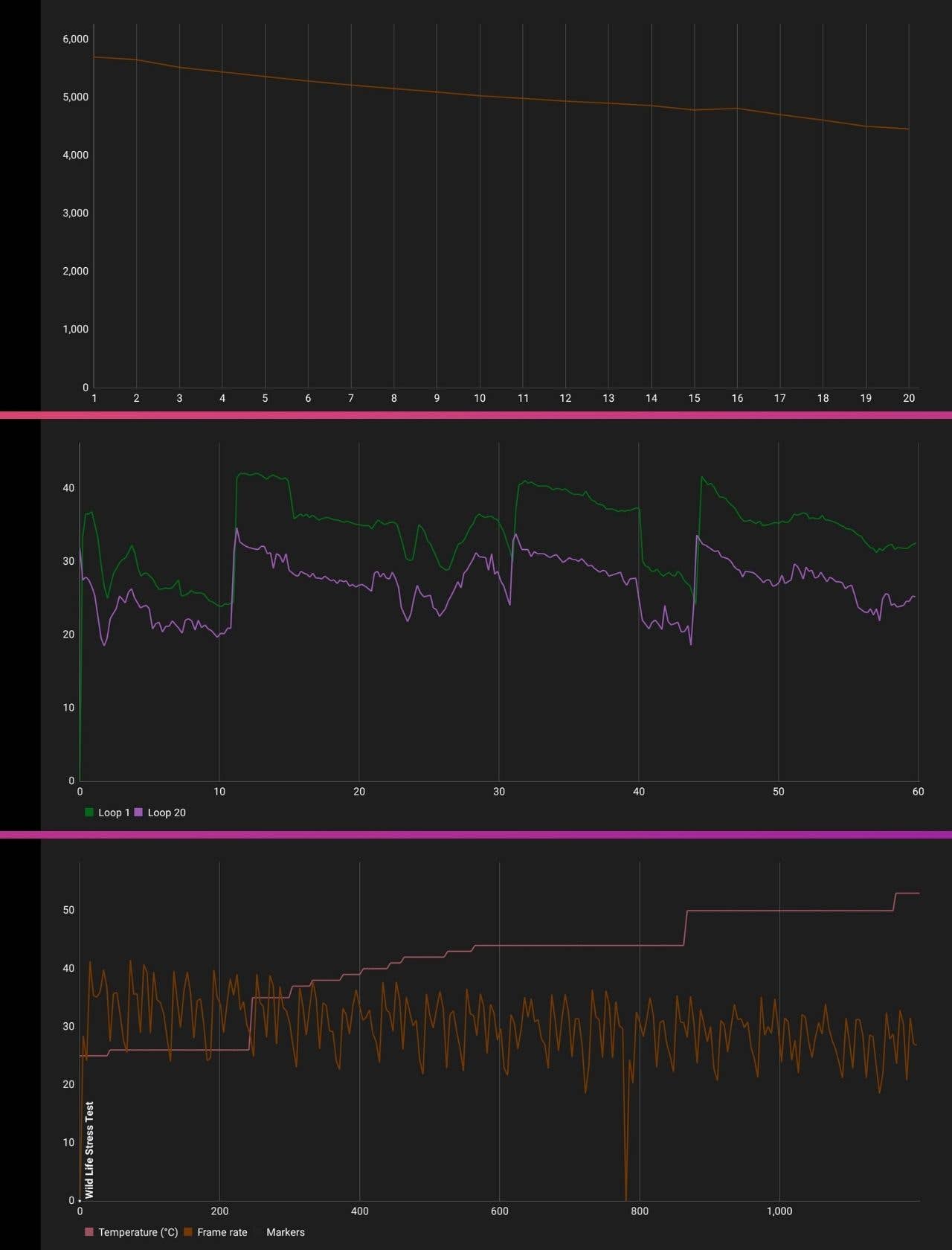
Task: Click the 50 label on the temperature y-axis
Action: point(68,910)
